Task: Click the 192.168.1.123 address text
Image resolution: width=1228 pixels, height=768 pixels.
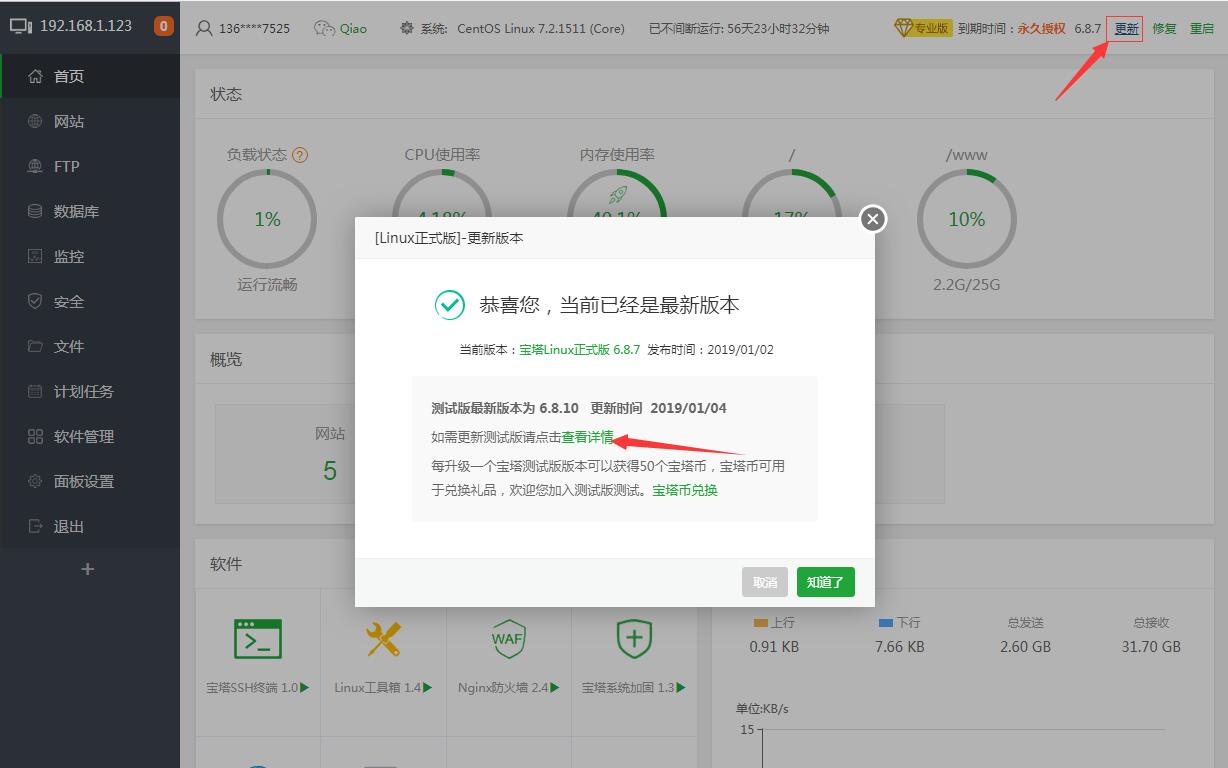Action: [x=86, y=26]
